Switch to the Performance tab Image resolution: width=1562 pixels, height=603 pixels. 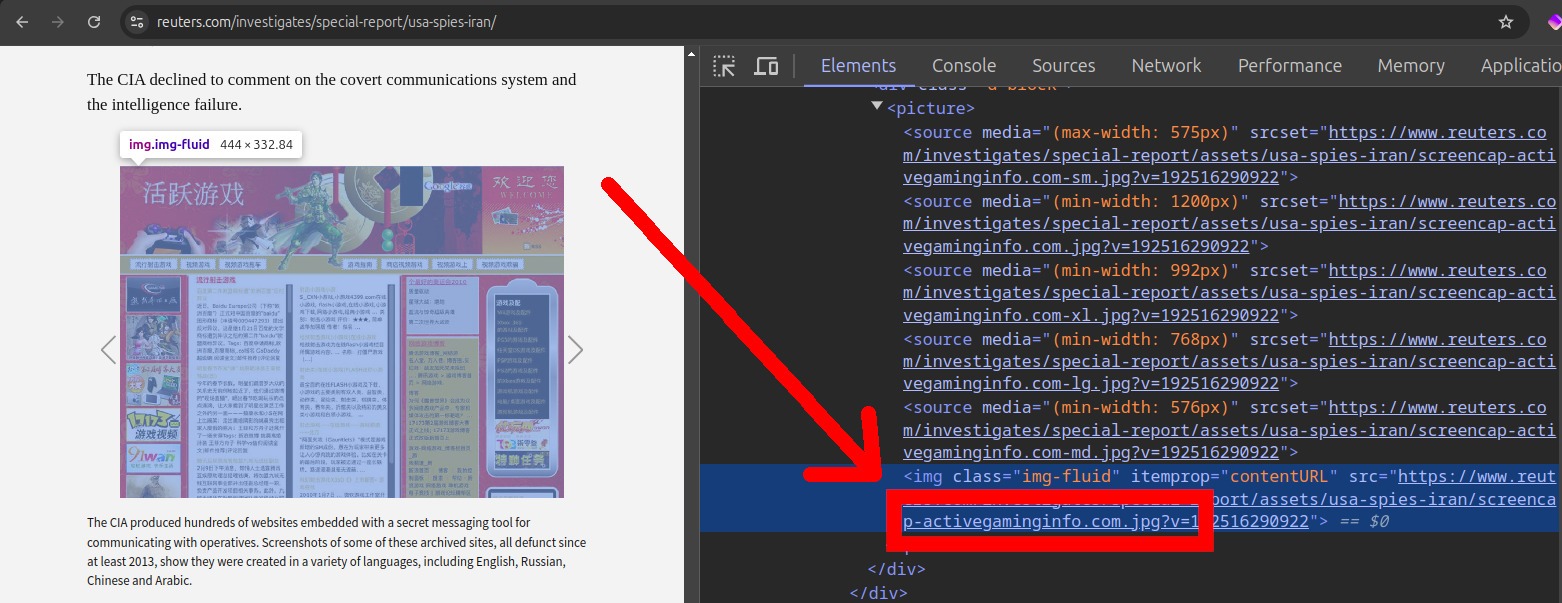(x=1289, y=66)
